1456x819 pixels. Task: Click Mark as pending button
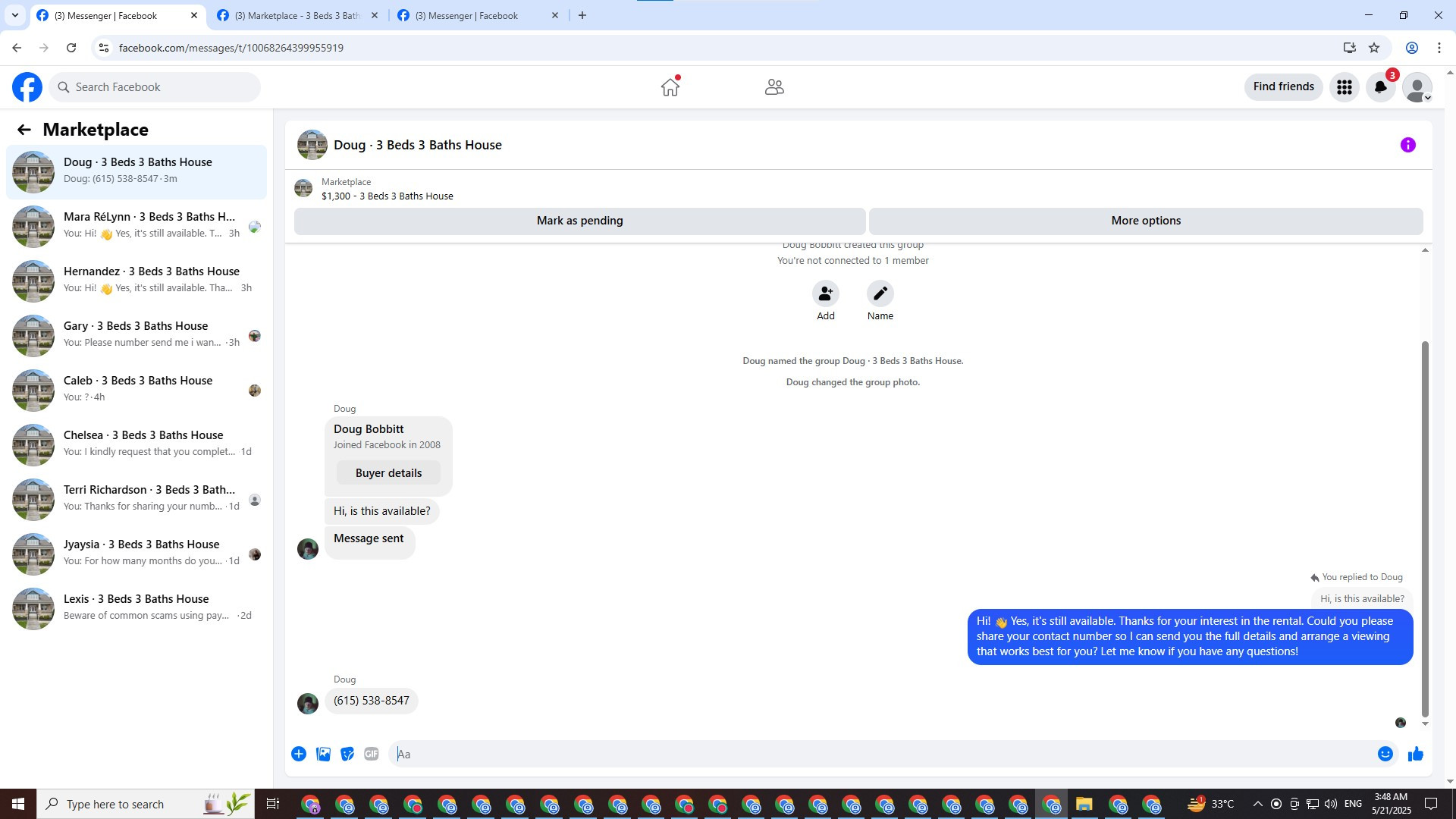click(580, 221)
